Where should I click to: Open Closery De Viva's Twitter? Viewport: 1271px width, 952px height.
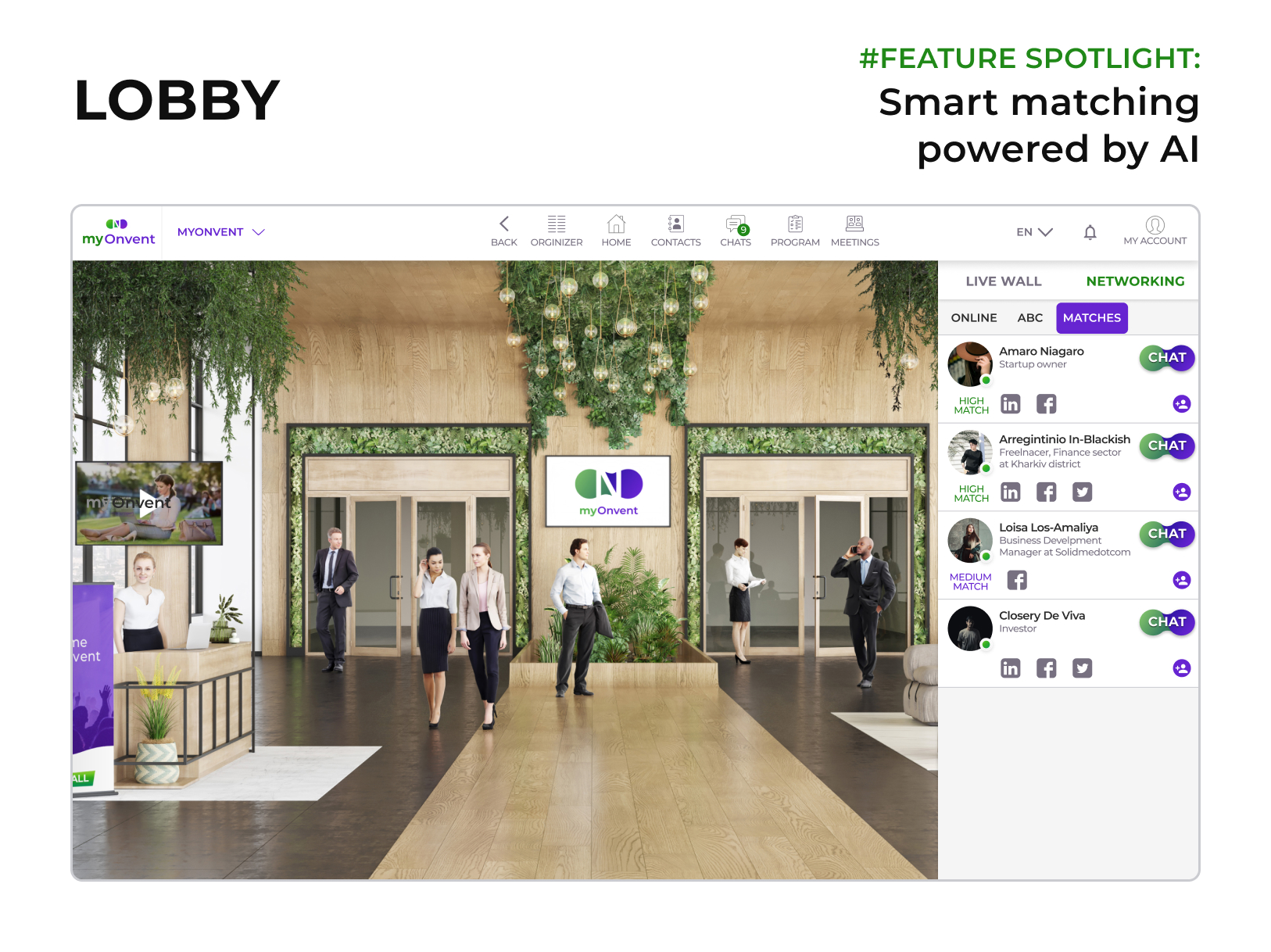pos(1083,668)
